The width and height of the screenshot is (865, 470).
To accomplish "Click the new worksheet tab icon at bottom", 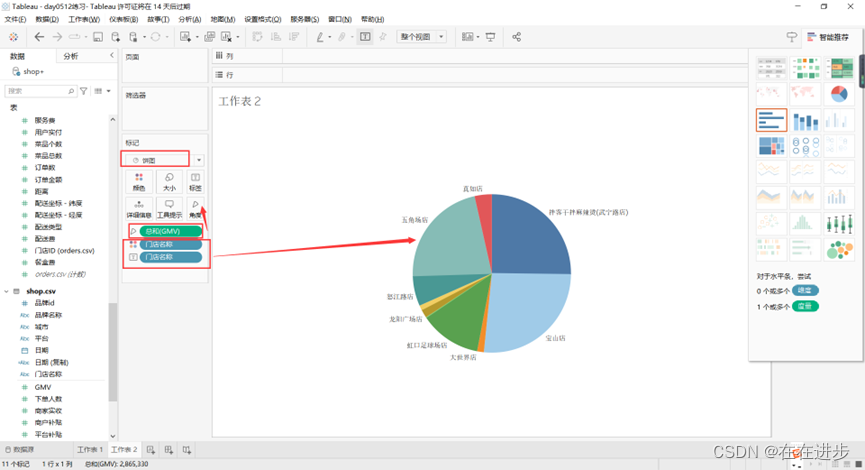I will click(151, 450).
